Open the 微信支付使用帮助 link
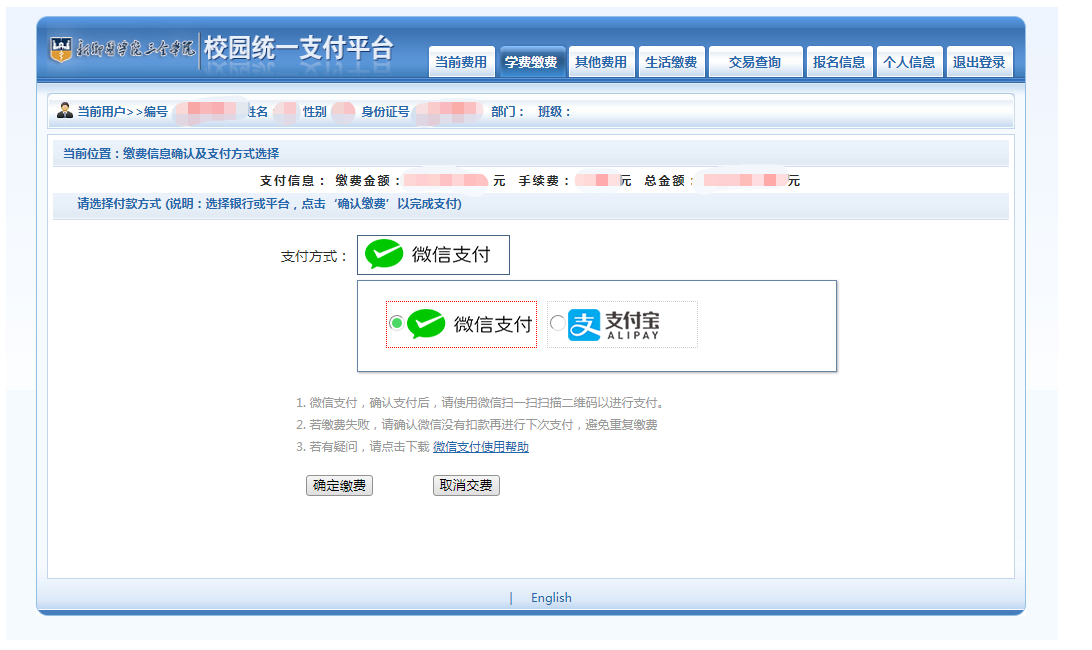 pos(481,447)
